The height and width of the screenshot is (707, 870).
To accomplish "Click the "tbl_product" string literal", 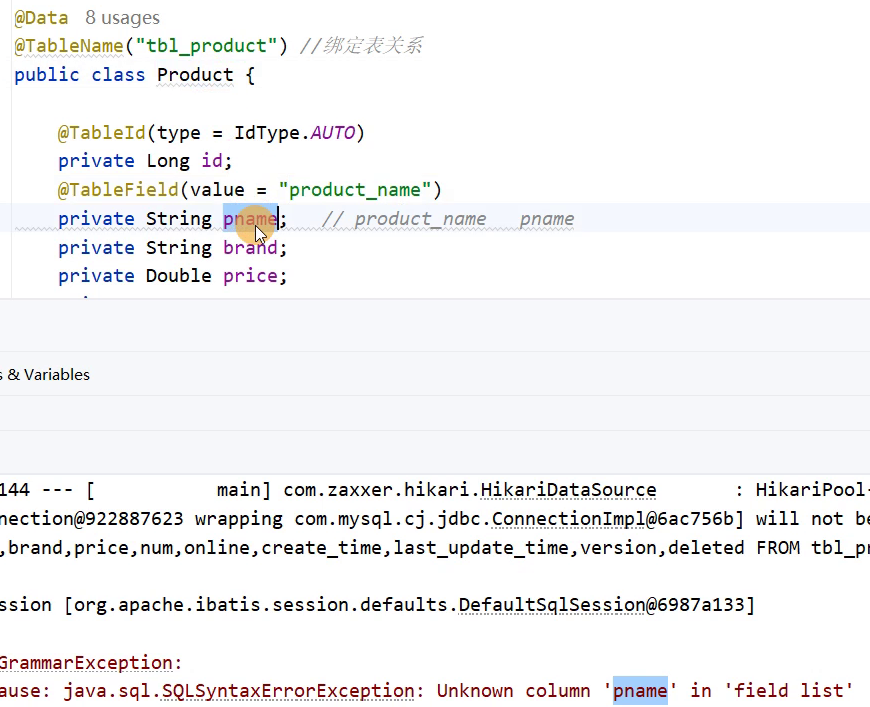I will click(x=206, y=46).
